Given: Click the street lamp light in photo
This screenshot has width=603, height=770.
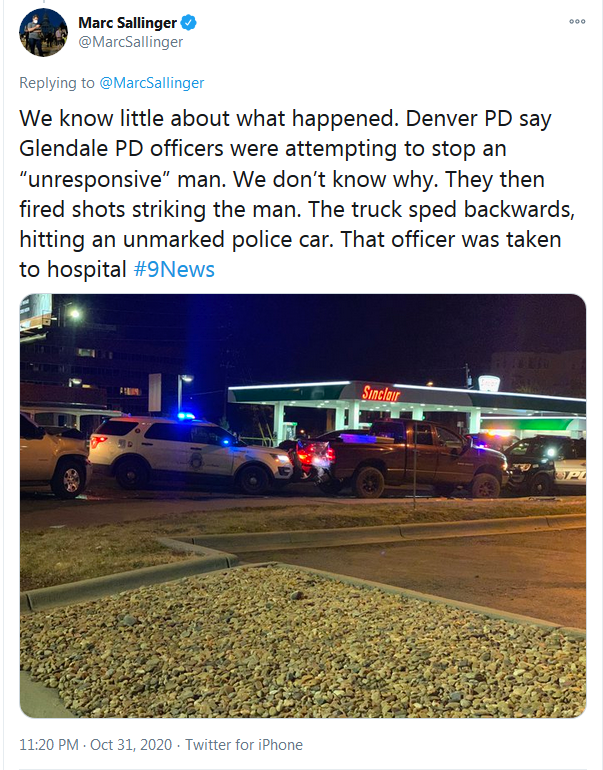Looking at the screenshot, I should click(74, 313).
